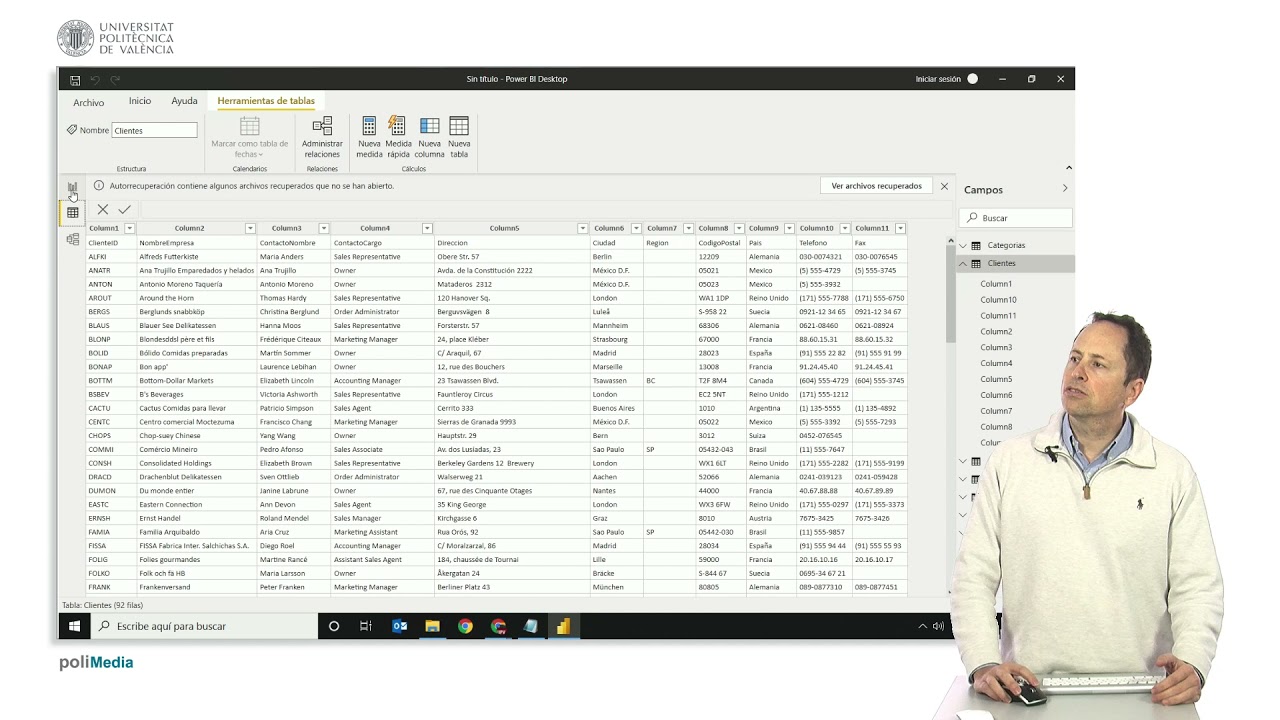Screen dimensions: 1280x720
Task: Cancel the formula with the X icon
Action: pos(103,210)
